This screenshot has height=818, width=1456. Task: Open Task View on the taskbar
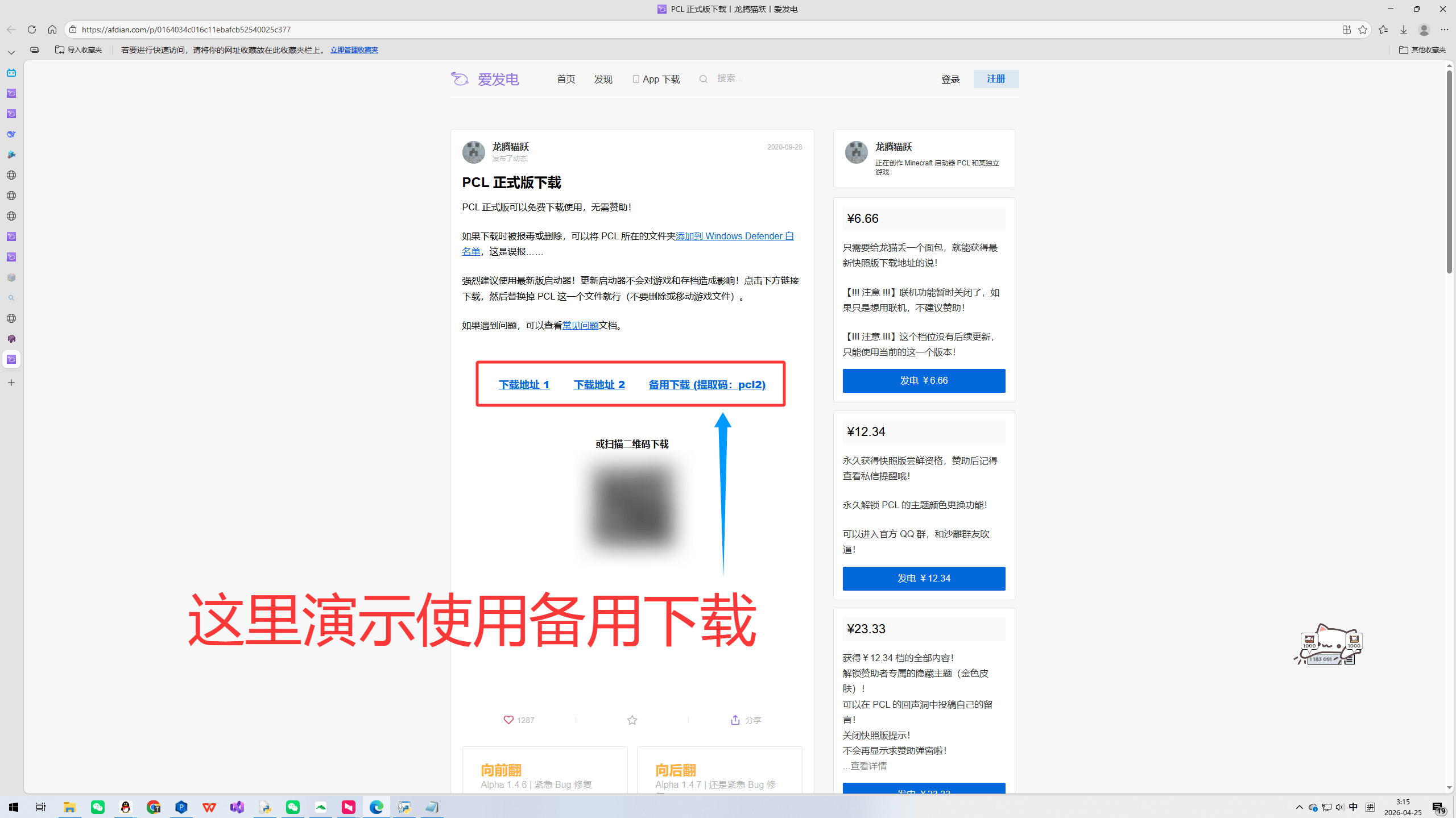41,807
